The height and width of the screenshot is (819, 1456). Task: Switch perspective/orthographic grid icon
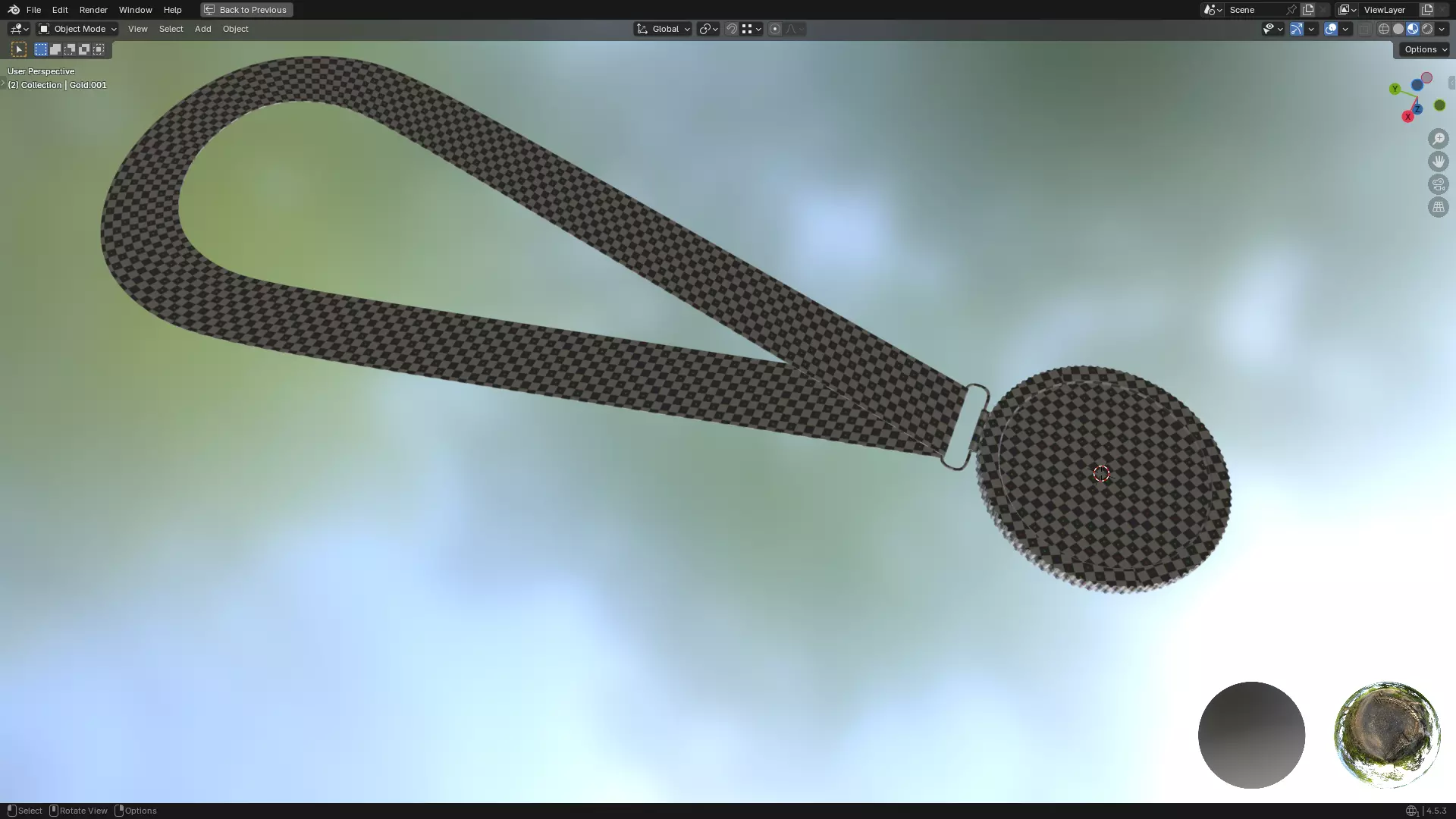(x=1438, y=207)
